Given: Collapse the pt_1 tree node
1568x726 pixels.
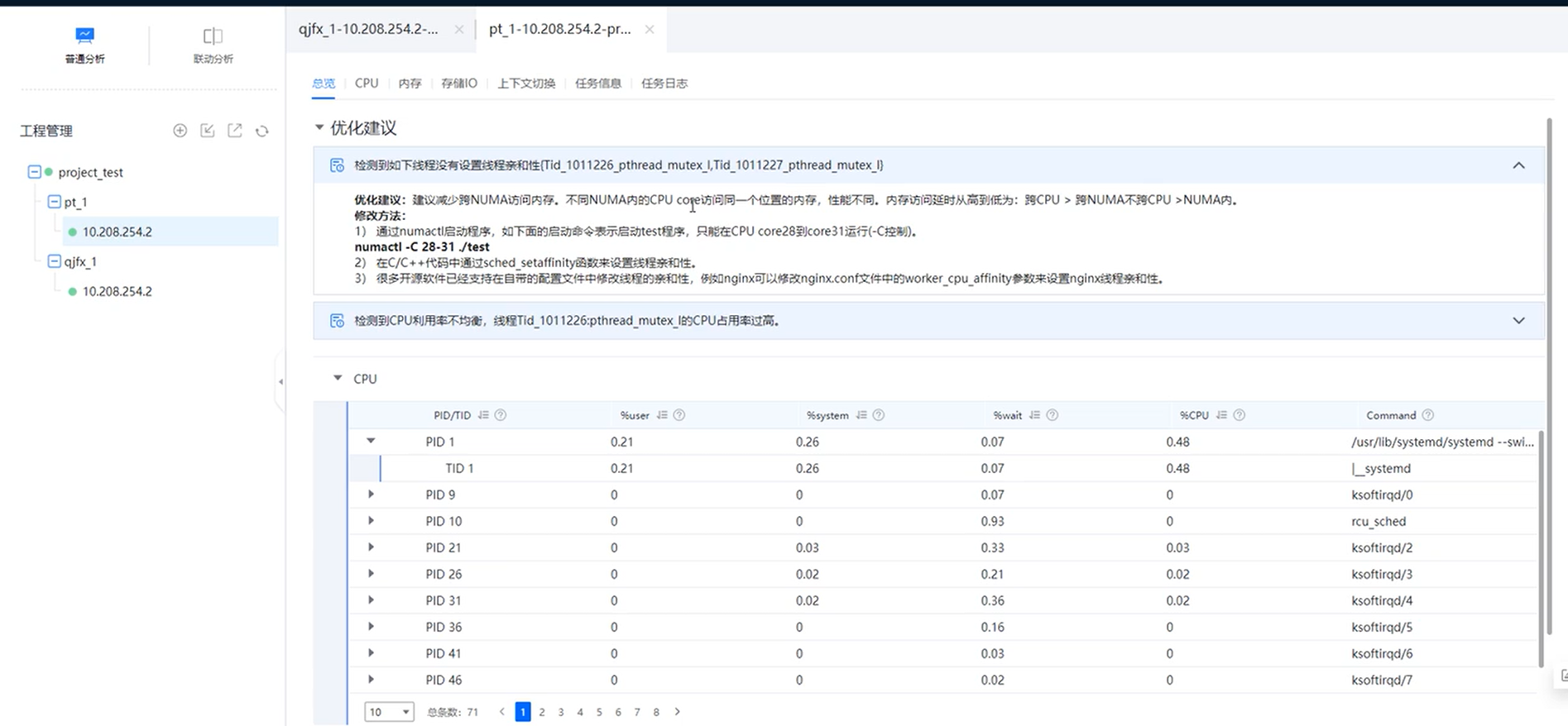Looking at the screenshot, I should [55, 202].
